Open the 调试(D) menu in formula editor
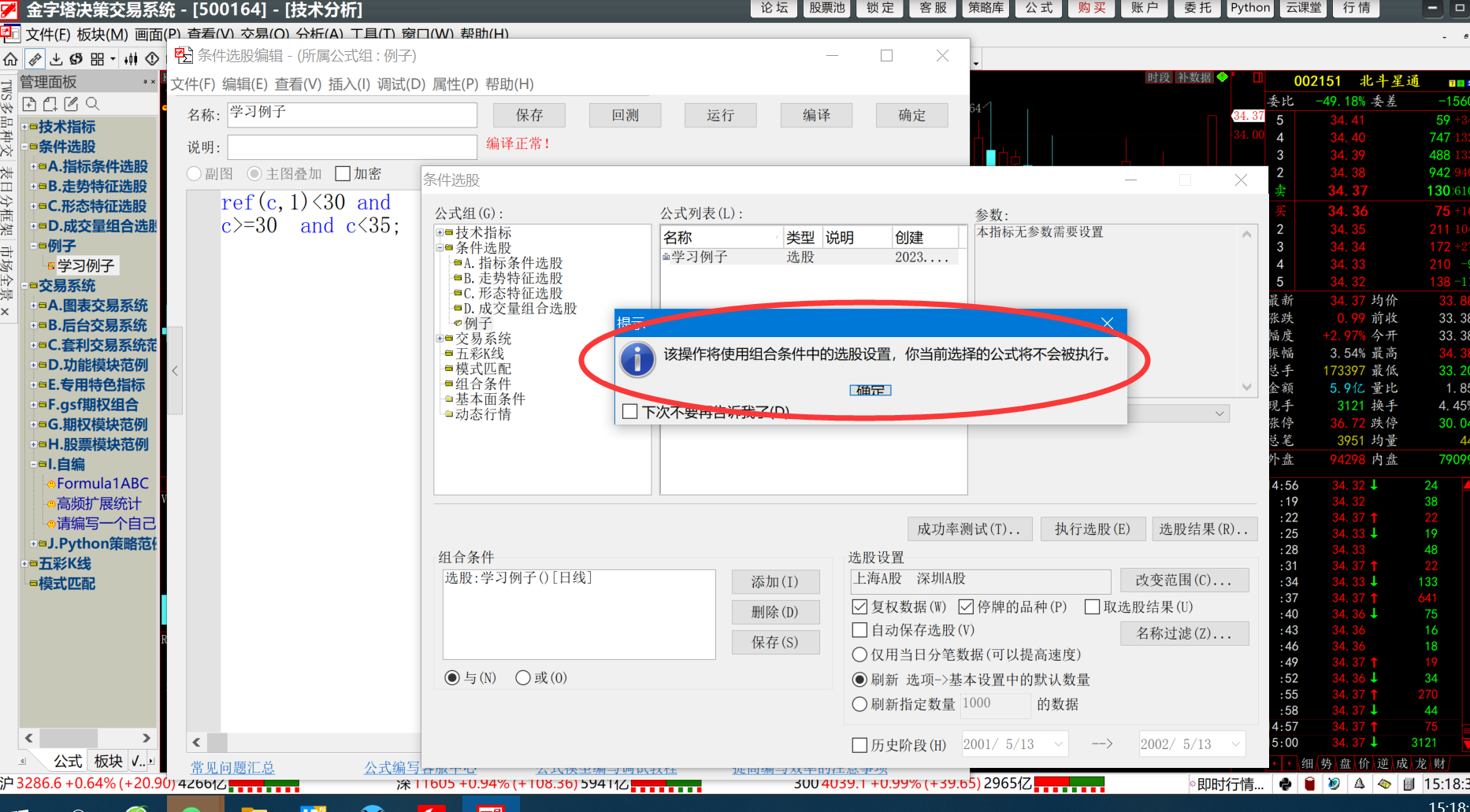 (x=401, y=84)
